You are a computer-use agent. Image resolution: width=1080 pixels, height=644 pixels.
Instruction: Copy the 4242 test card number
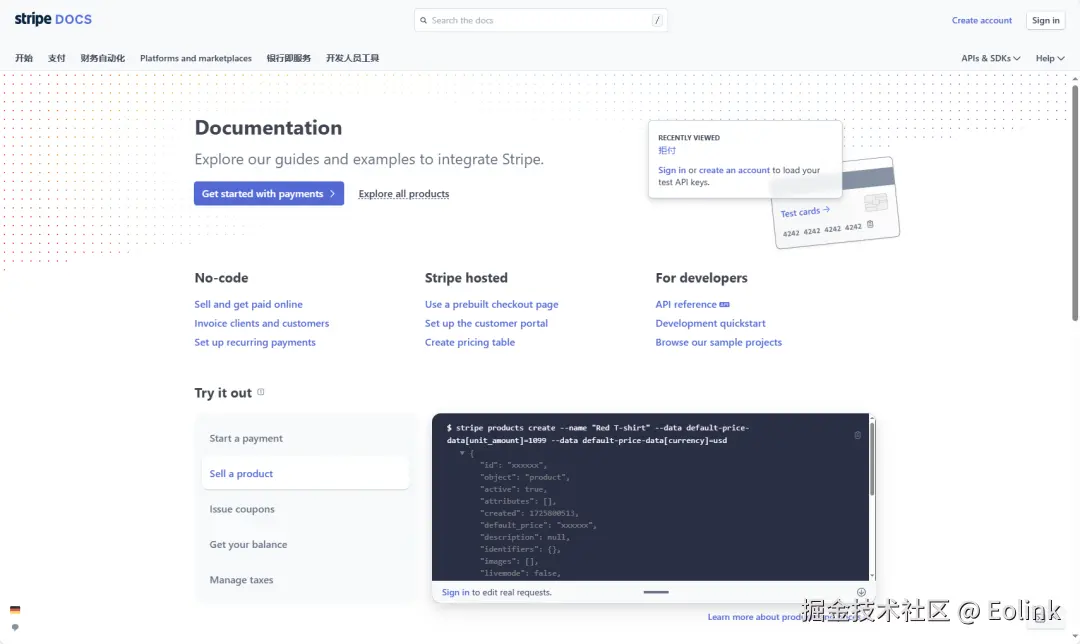870,224
